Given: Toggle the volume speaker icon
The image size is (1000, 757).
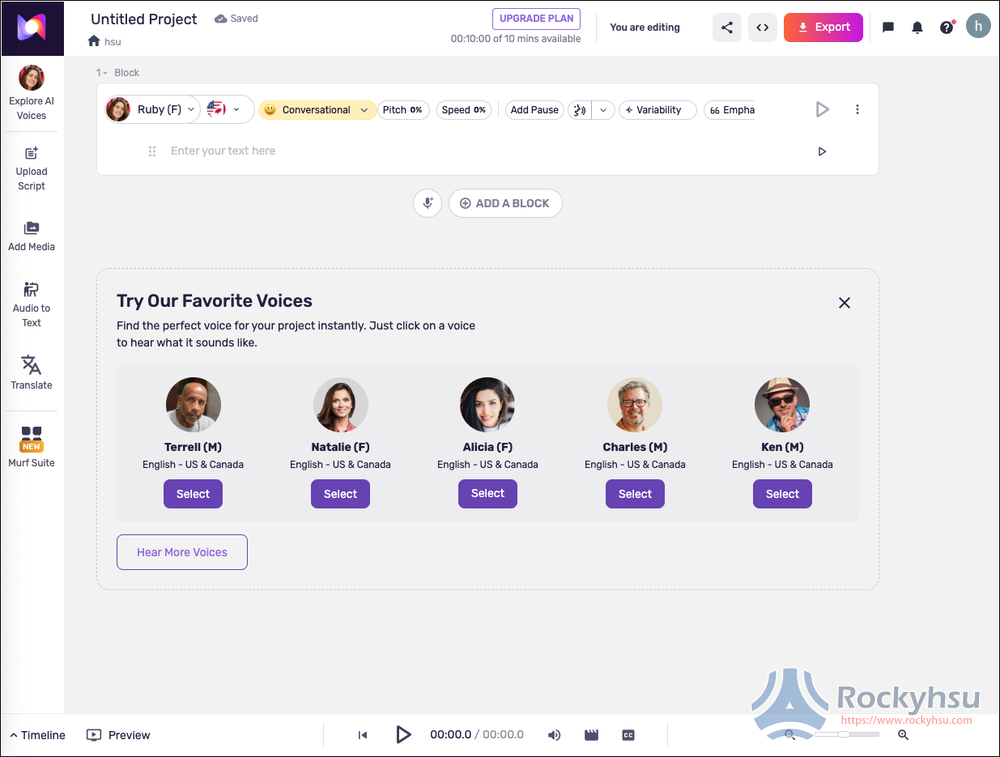Looking at the screenshot, I should click(554, 735).
